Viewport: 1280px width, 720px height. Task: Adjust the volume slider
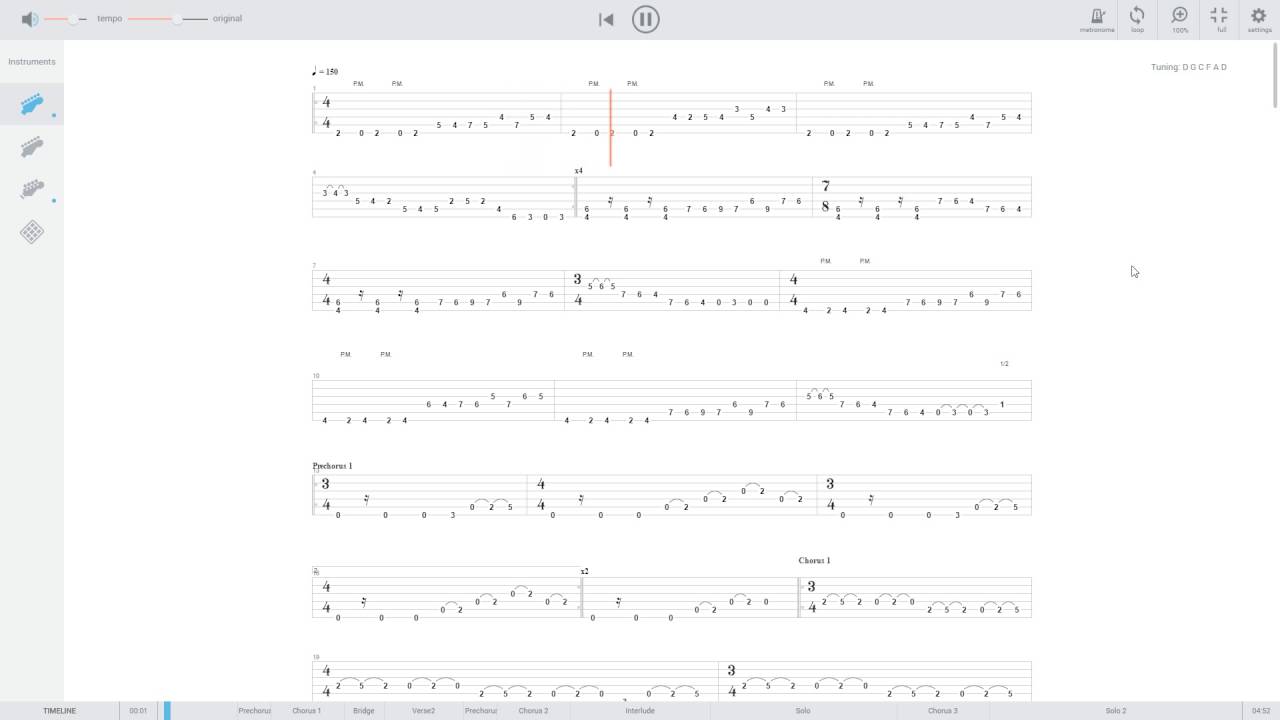point(74,19)
